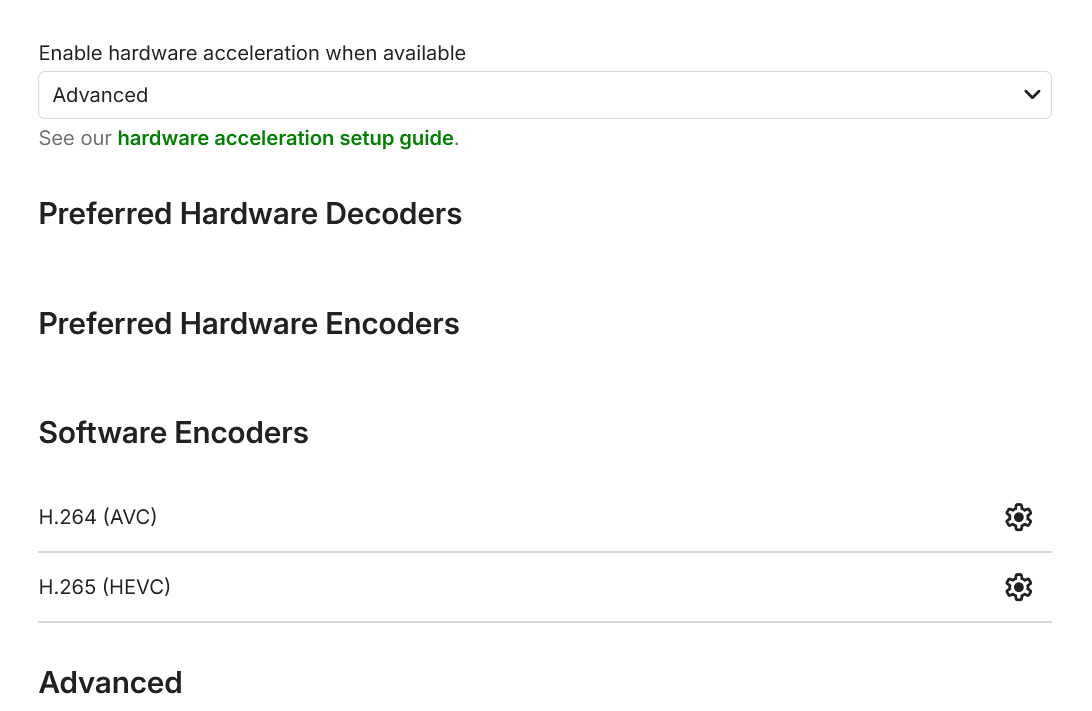Click the divider line below H.264 row
The width and height of the screenshot is (1092, 711).
tap(544, 552)
